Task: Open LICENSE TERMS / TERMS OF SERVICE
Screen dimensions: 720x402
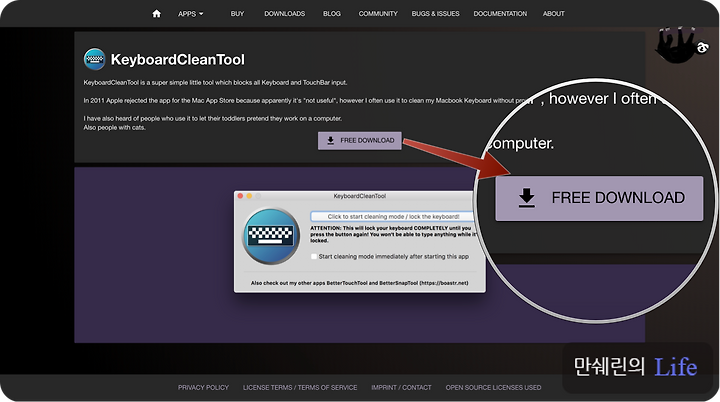Action: [x=300, y=388]
